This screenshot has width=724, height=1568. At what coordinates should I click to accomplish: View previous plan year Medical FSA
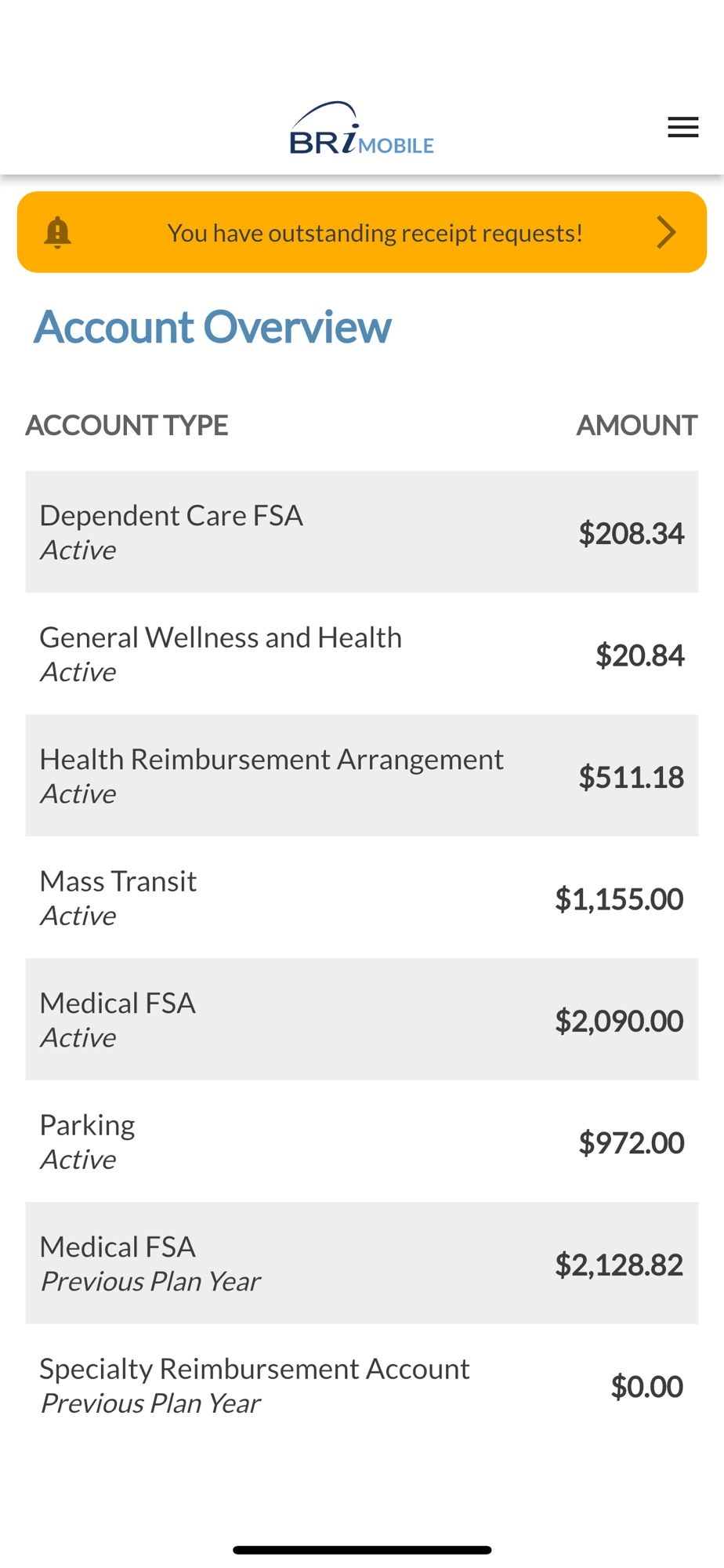pos(362,1263)
